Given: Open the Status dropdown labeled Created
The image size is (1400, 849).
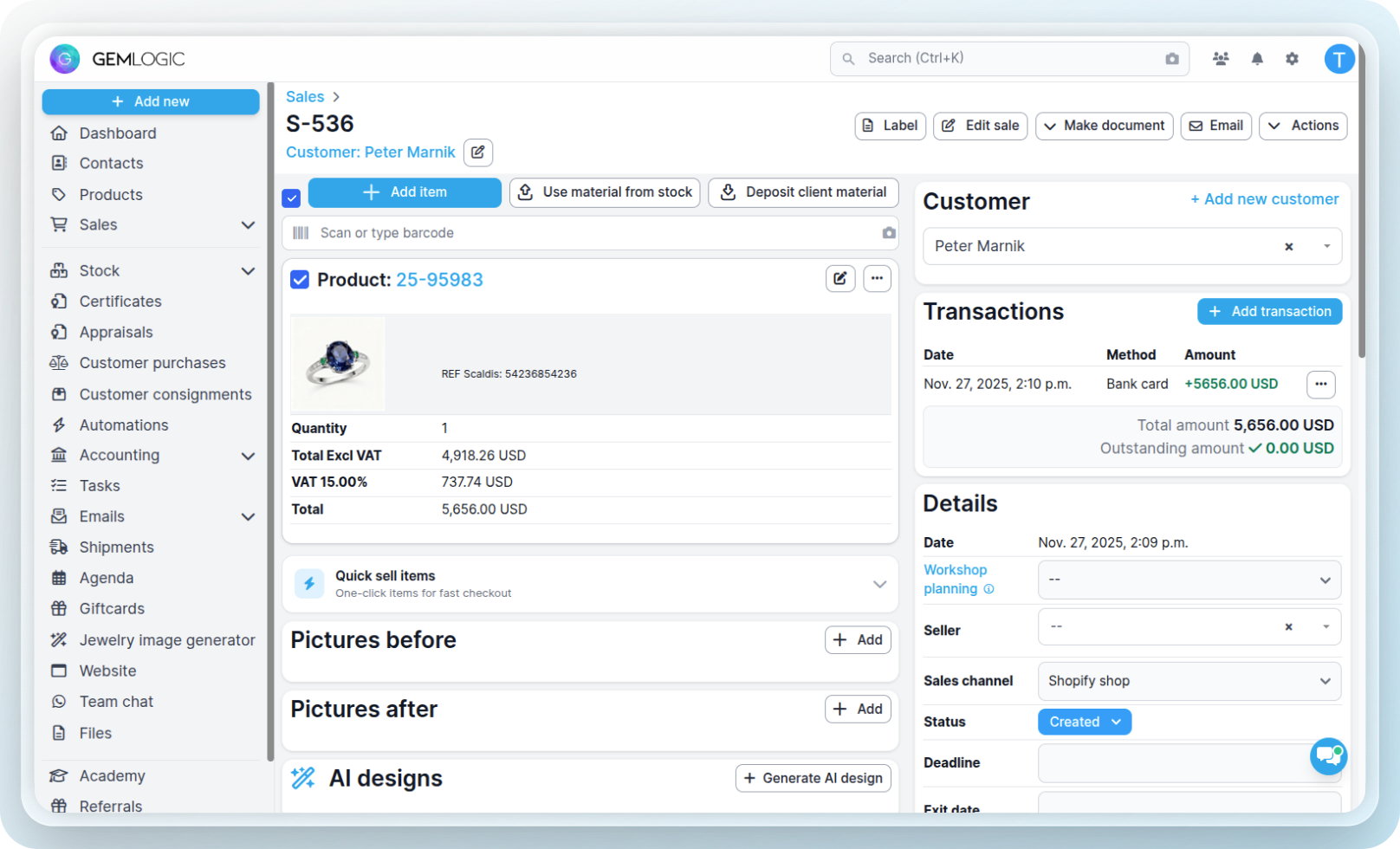Looking at the screenshot, I should pyautogui.click(x=1084, y=721).
